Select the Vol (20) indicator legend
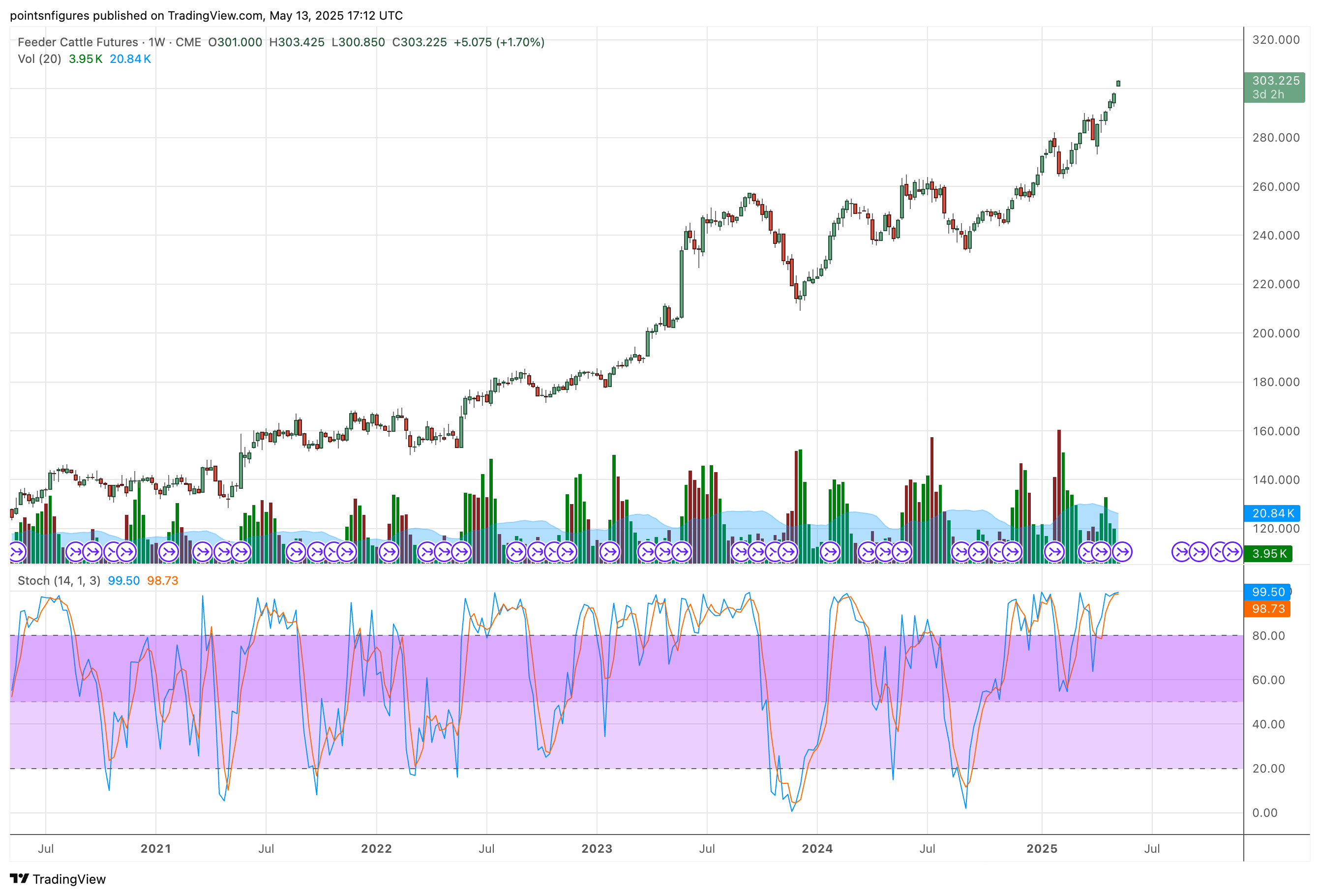1320x896 pixels. click(39, 59)
